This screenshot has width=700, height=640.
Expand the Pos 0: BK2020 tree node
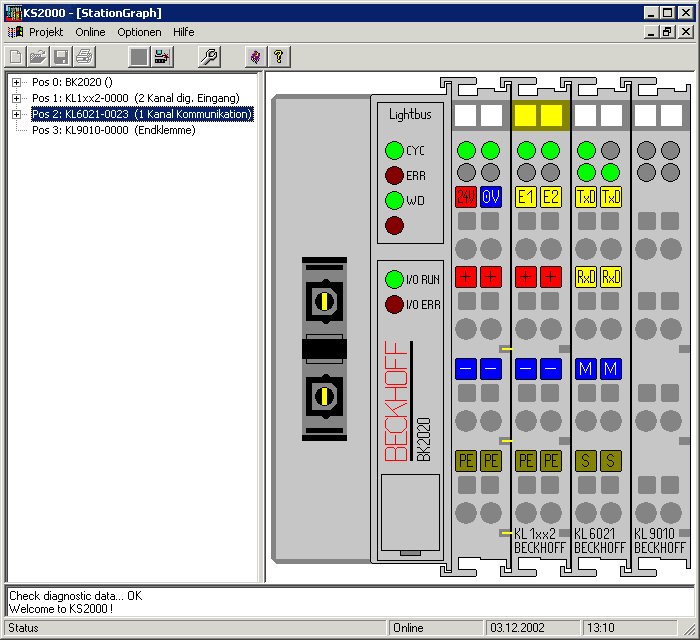[17, 82]
